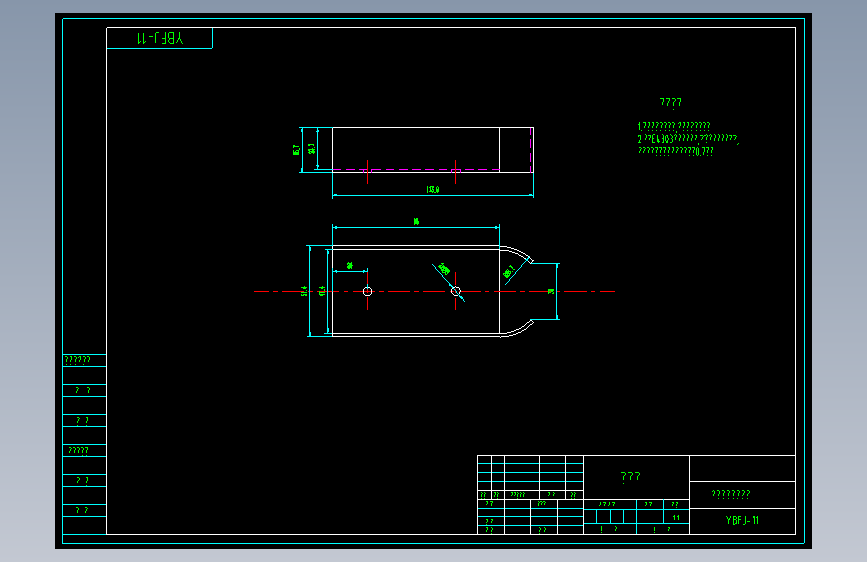Select the large '???' part name in title block
The height and width of the screenshot is (562, 867).
click(630, 476)
